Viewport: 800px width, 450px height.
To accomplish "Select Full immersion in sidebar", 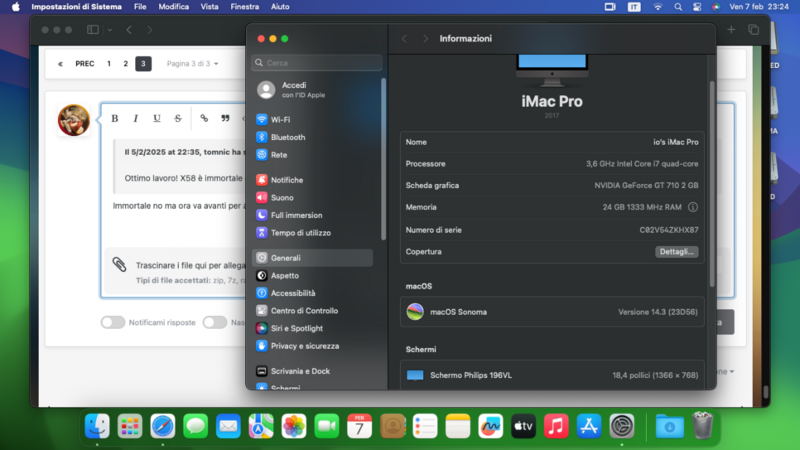I will pyautogui.click(x=296, y=215).
